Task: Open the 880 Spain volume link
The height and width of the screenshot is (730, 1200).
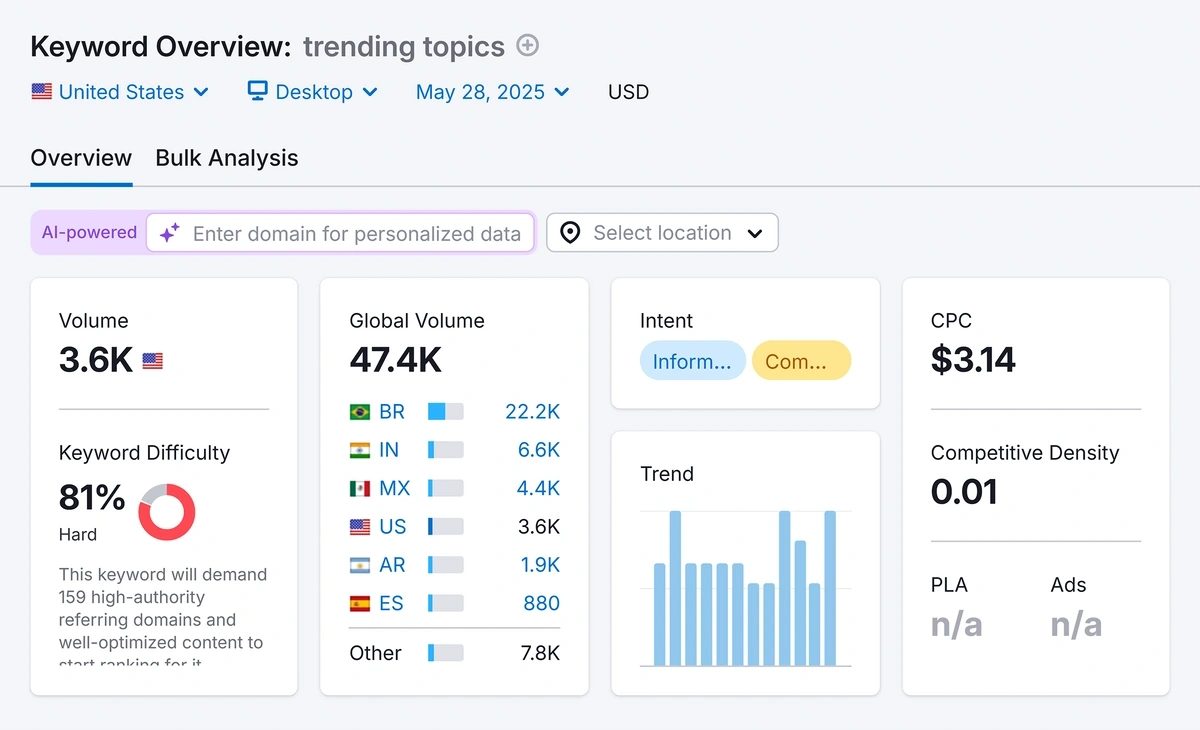Action: (x=542, y=603)
